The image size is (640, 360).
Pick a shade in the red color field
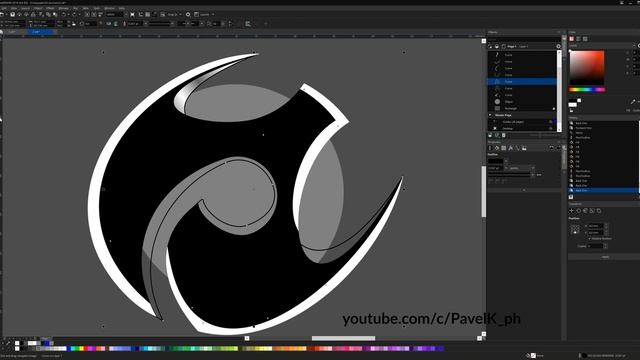click(x=587, y=67)
